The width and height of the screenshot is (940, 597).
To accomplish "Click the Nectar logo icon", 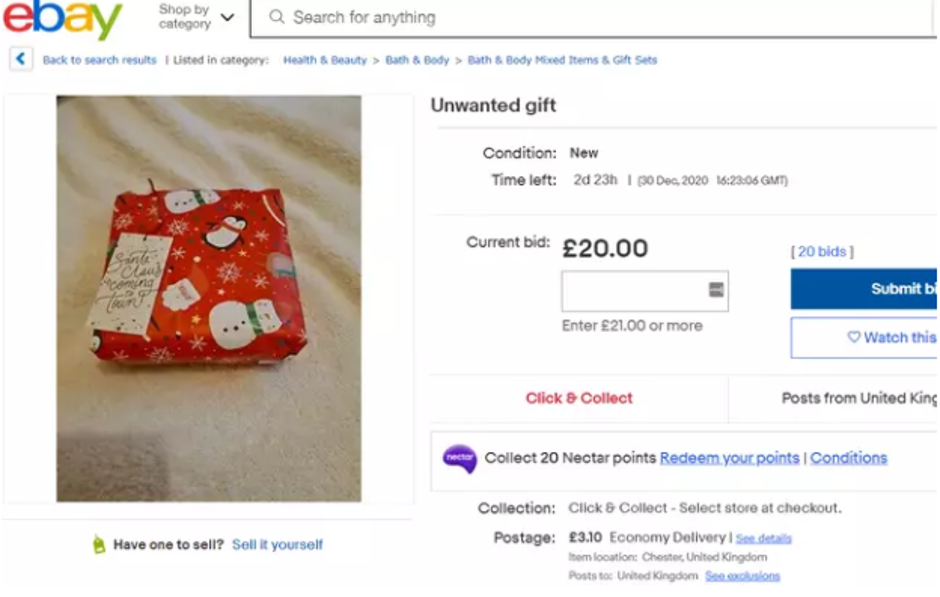I will coord(459,458).
